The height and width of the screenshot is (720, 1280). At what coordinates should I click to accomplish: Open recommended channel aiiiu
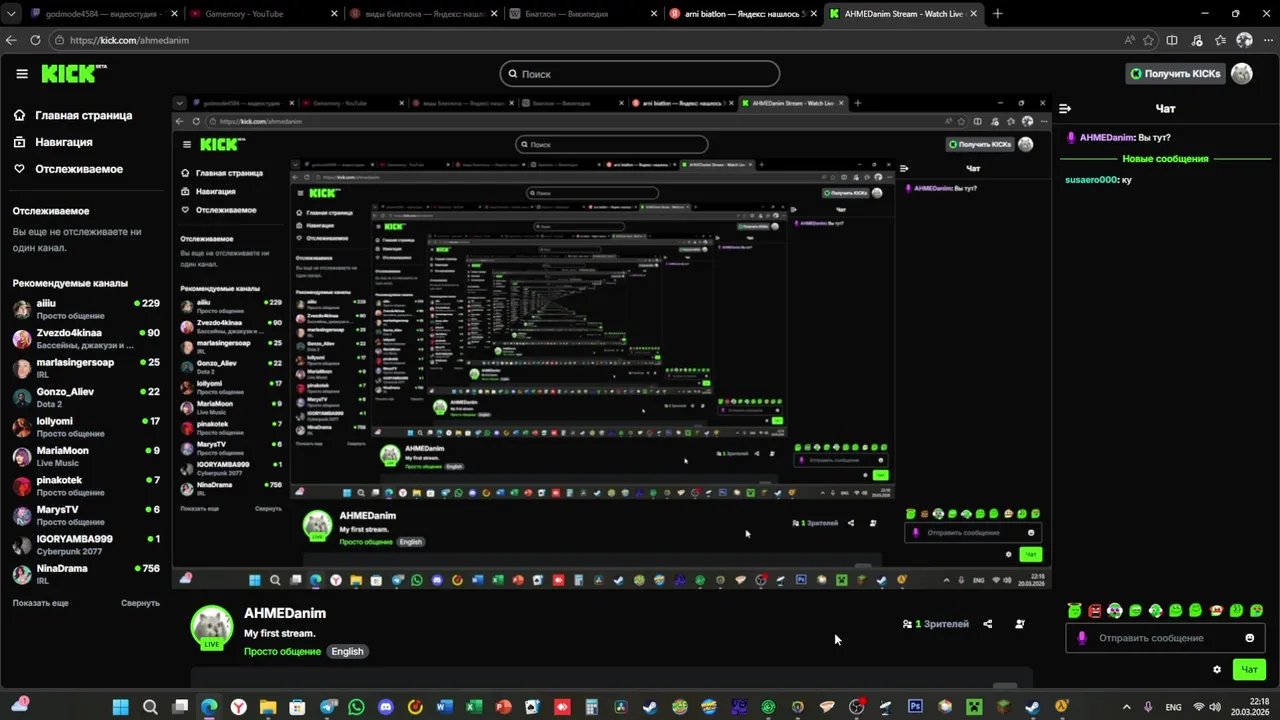[86, 308]
